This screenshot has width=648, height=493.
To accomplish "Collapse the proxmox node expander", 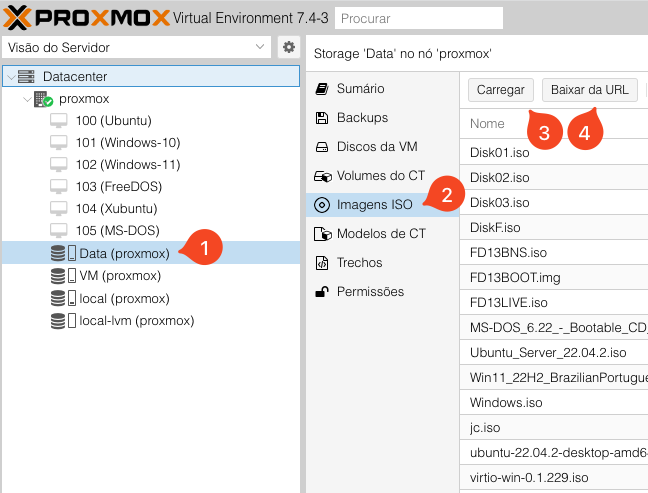I will tap(26, 99).
